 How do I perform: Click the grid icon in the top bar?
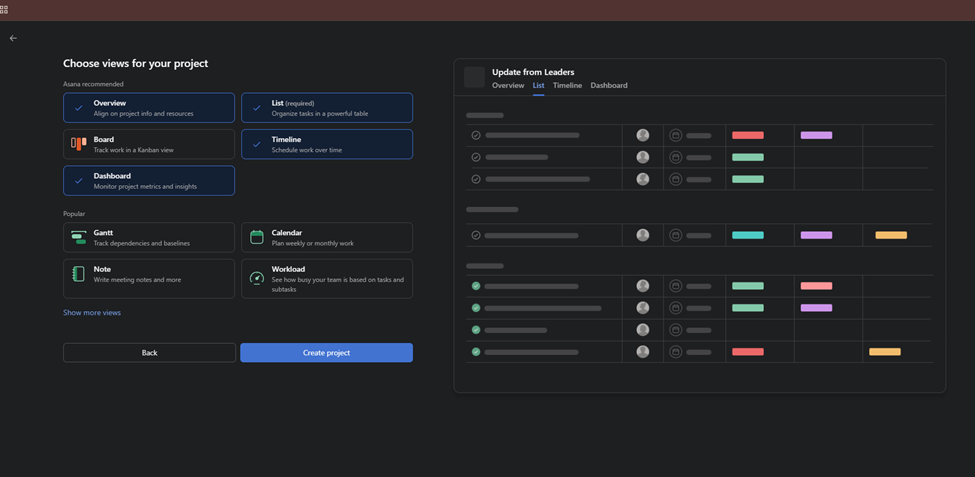click(x=4, y=9)
